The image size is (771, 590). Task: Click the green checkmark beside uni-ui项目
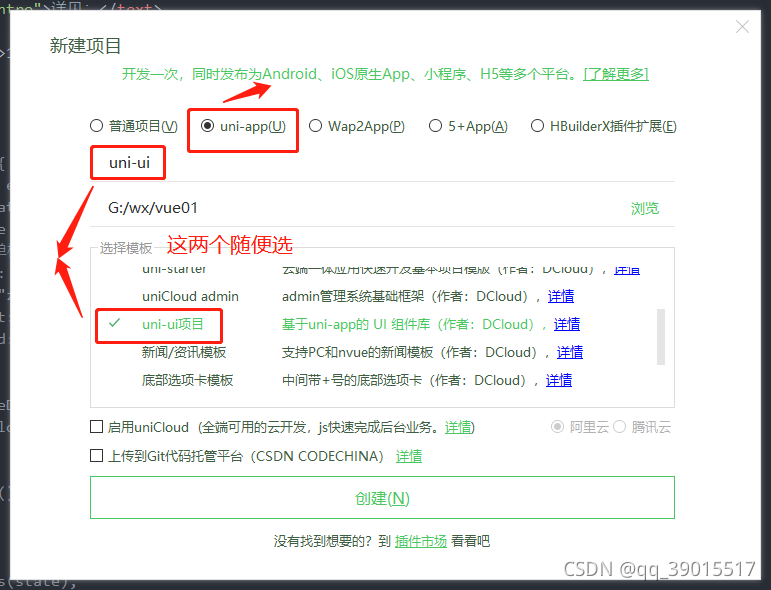(x=115, y=323)
